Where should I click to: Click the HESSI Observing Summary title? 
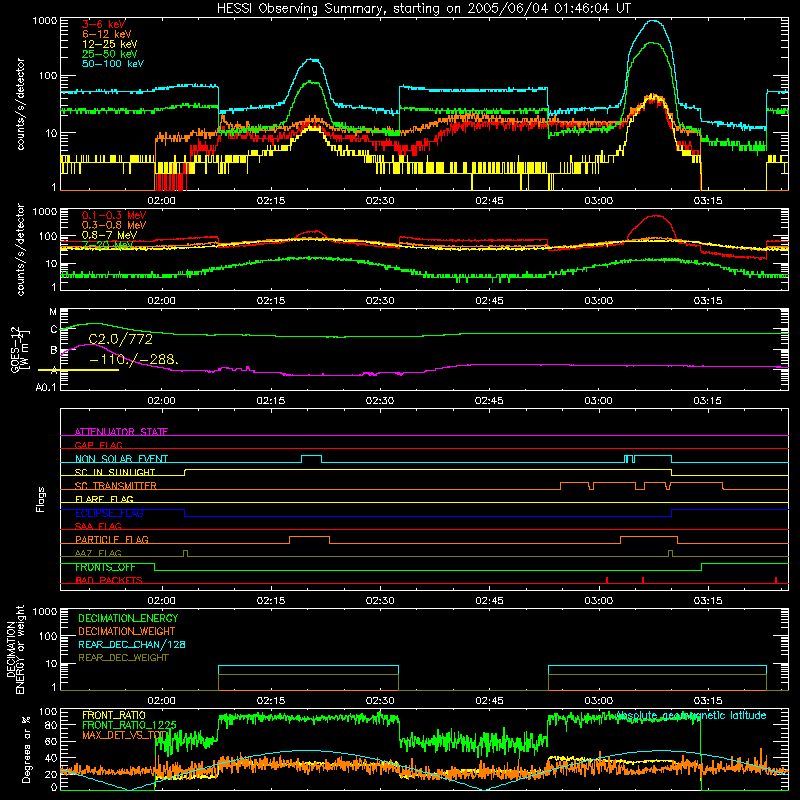(x=423, y=9)
